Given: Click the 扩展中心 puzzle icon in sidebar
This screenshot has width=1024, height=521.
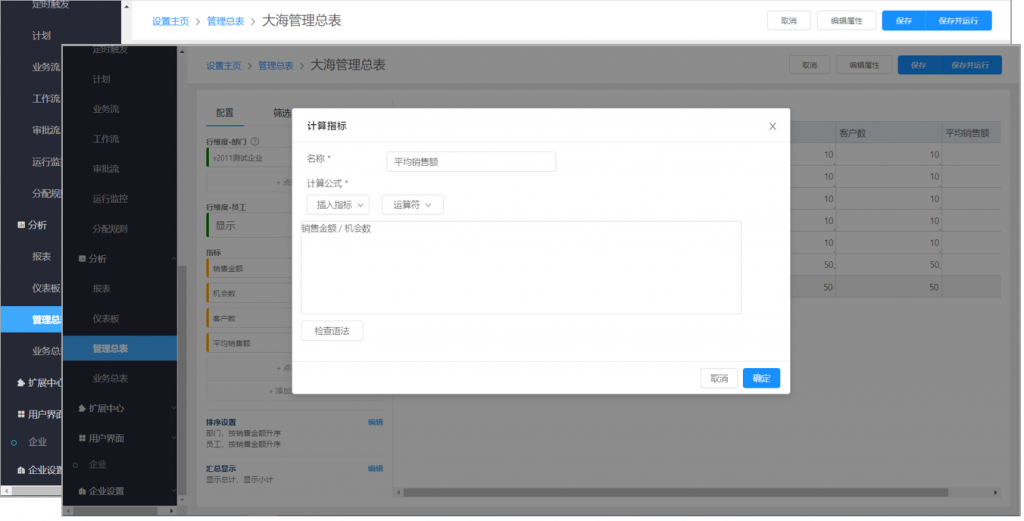Looking at the screenshot, I should tap(82, 409).
